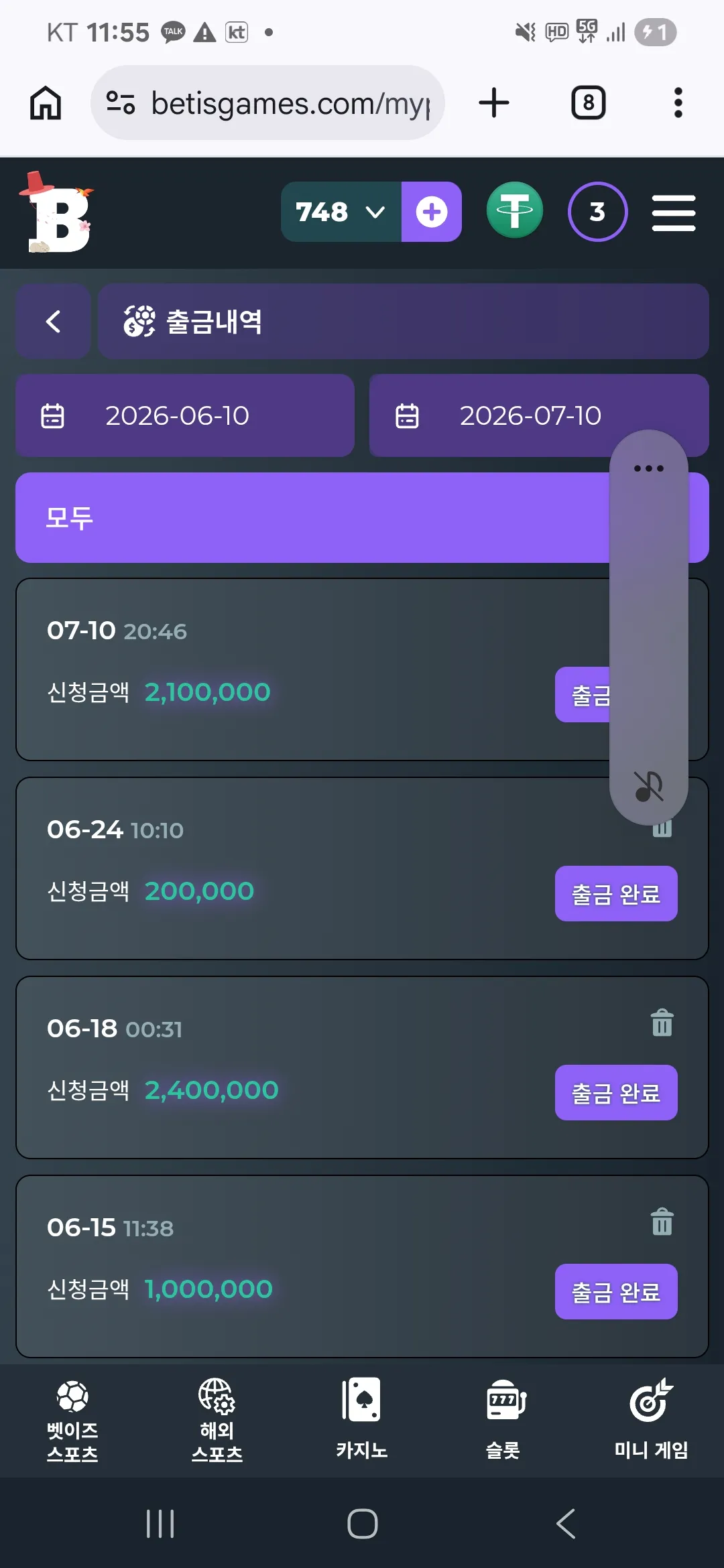Switch to the 카지노 tab
724x1568 pixels.
(x=362, y=1418)
